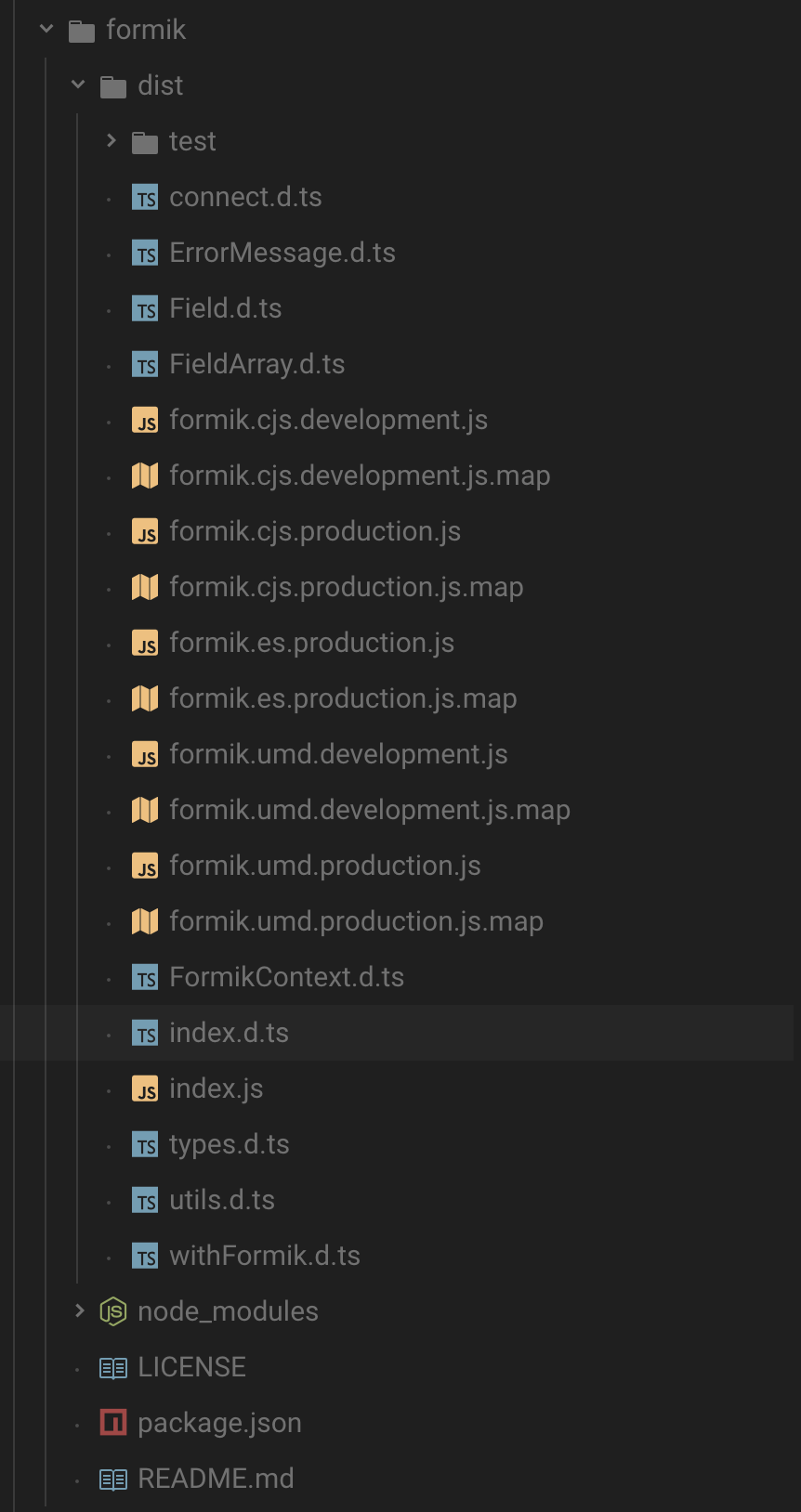
Task: Click the map icon for formik.umd.development.js.map
Action: (146, 810)
